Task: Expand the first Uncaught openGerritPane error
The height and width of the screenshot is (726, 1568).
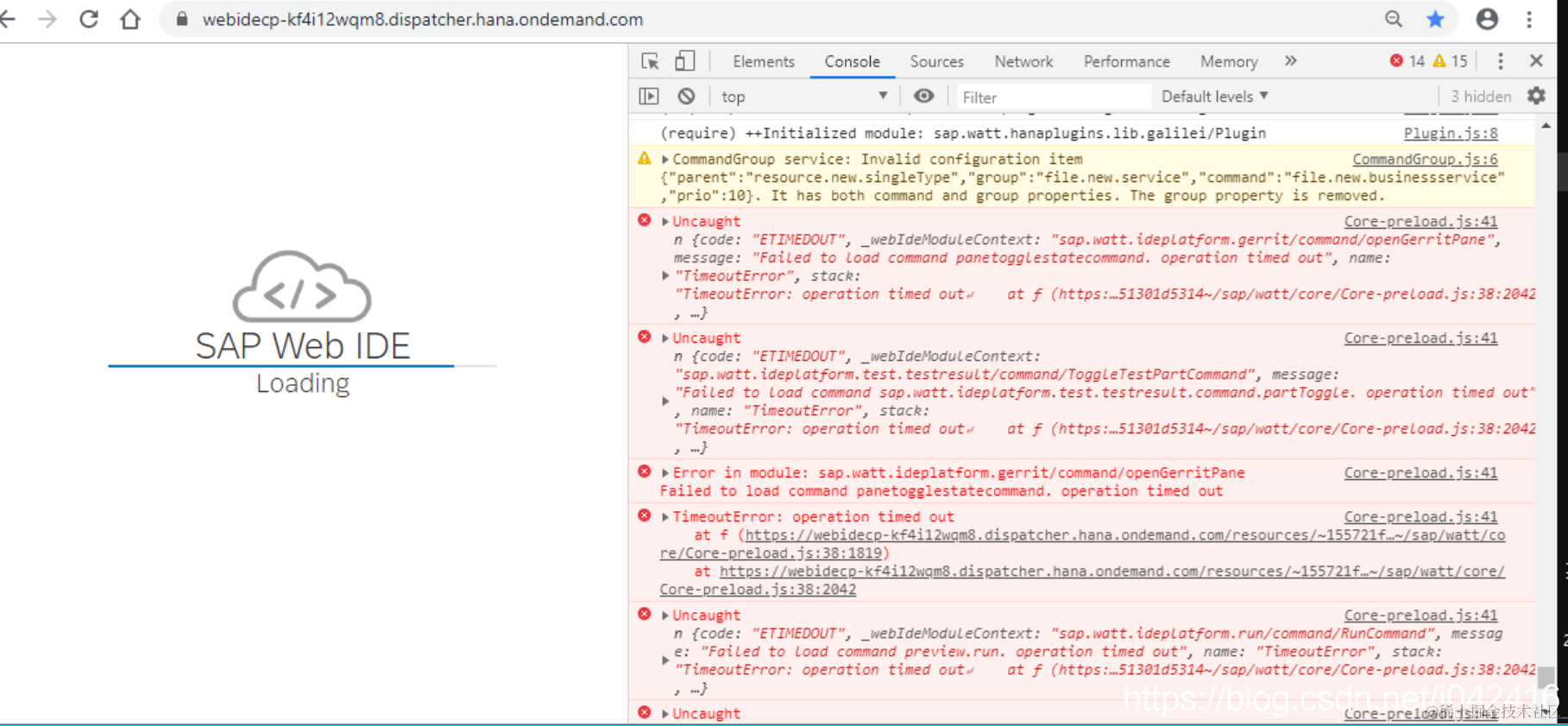Action: [665, 221]
